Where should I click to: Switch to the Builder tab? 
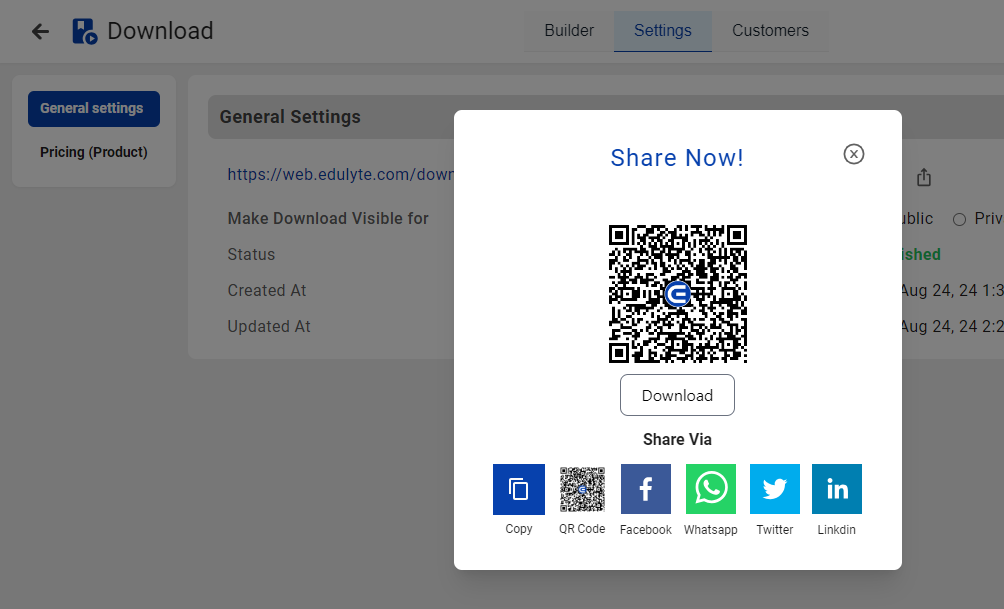(x=569, y=31)
